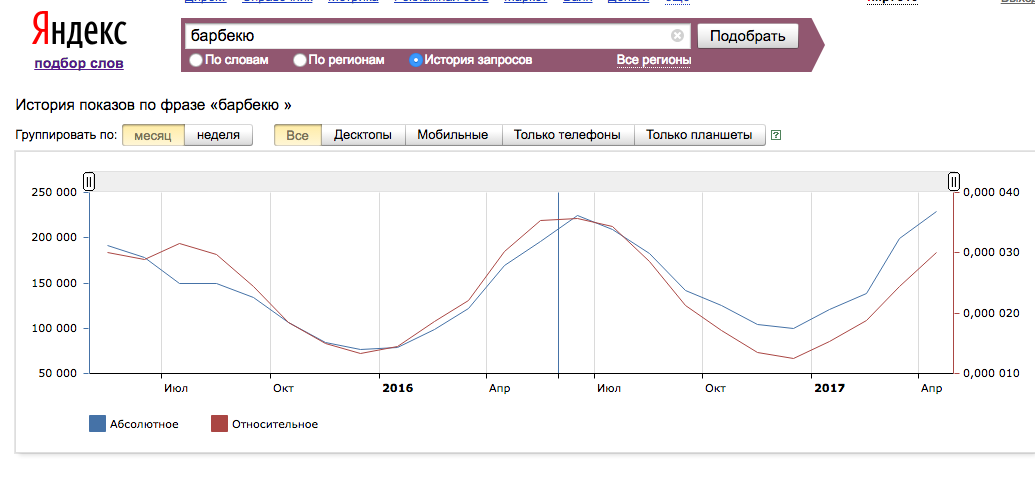
Task: Show data for Только телефоны
Action: coord(567,135)
